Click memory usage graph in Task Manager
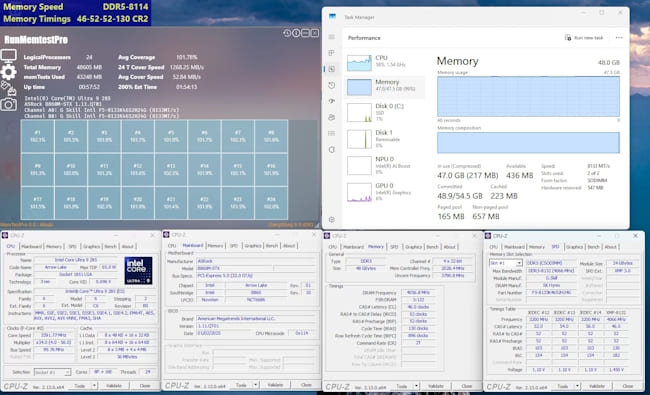Viewport: 650px width, 395px height. (529, 96)
